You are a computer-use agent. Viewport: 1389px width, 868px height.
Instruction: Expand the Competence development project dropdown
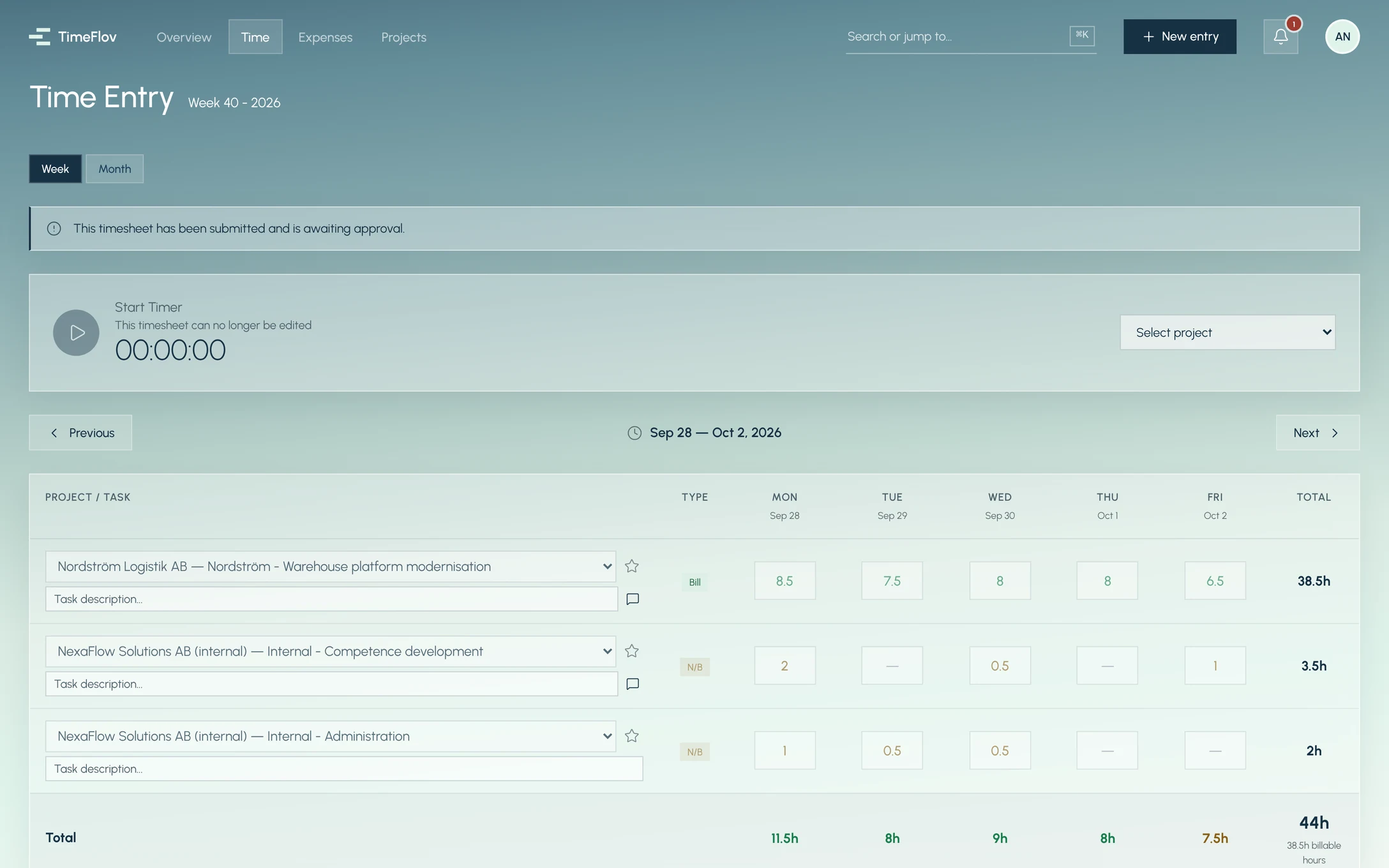pyautogui.click(x=331, y=652)
